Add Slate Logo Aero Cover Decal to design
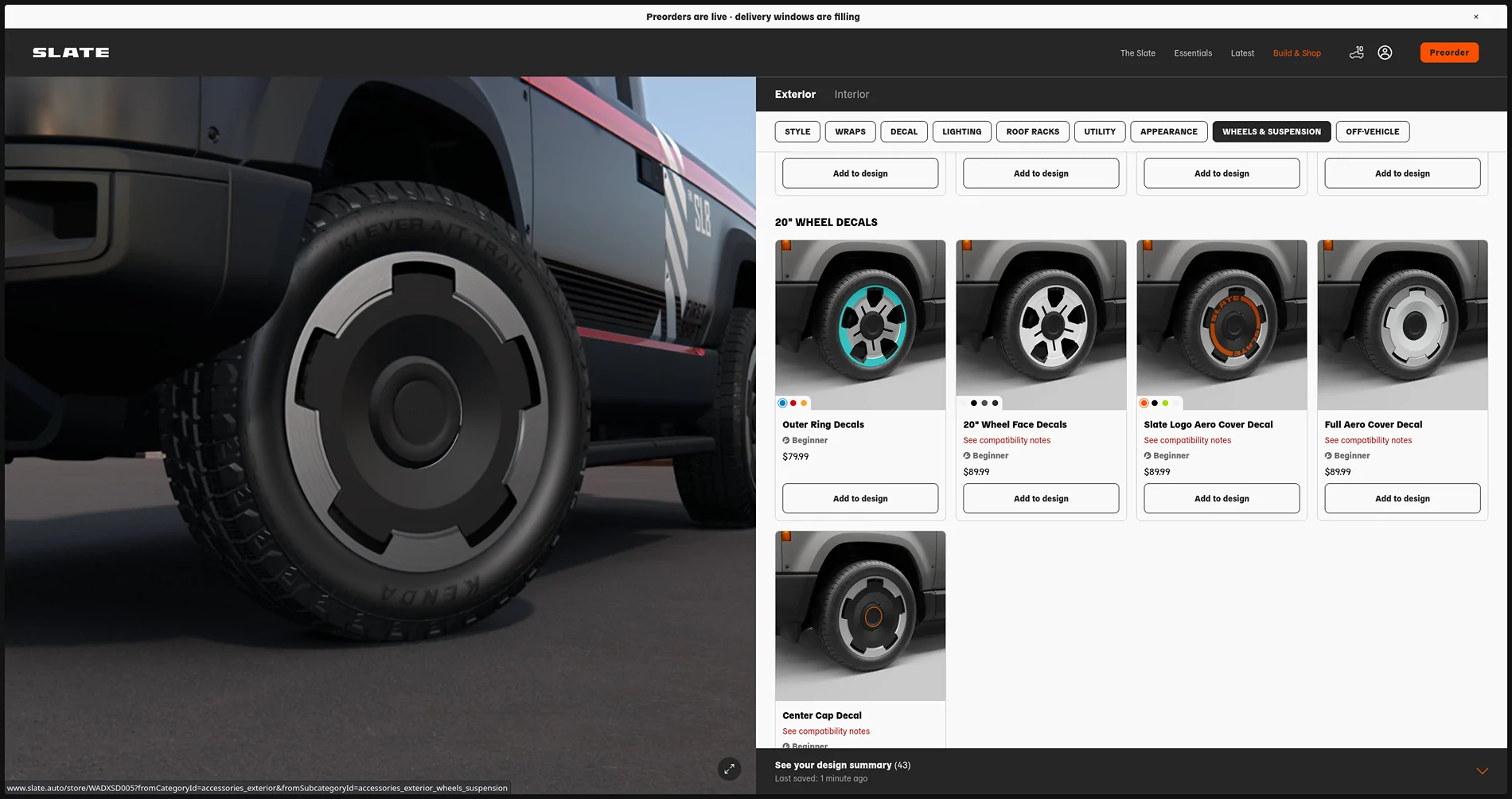 (1222, 498)
